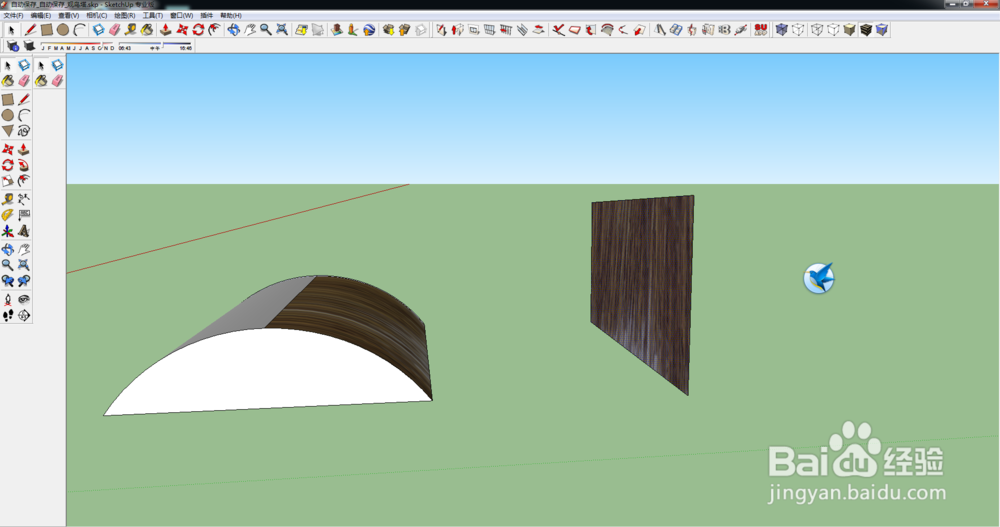The height and width of the screenshot is (527, 1000).
Task: Select 3D Text tool in left toolbar
Action: click(24, 231)
